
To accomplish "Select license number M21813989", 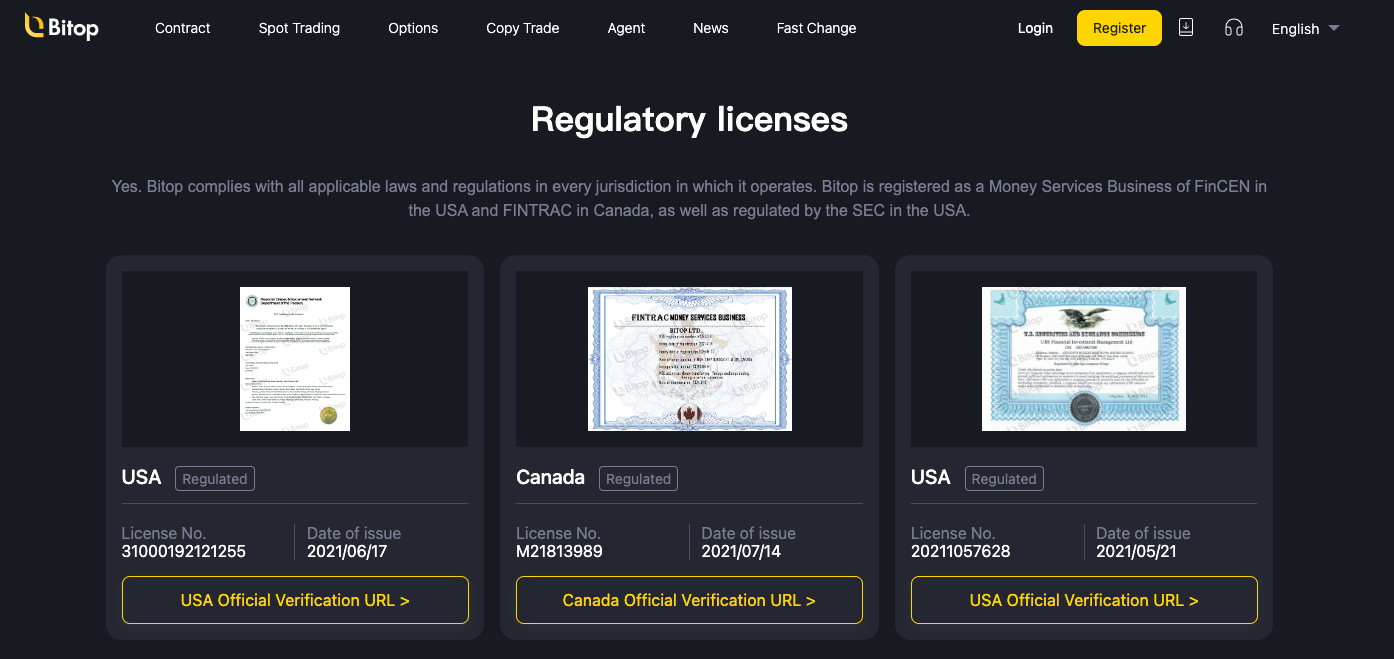I will coord(559,551).
